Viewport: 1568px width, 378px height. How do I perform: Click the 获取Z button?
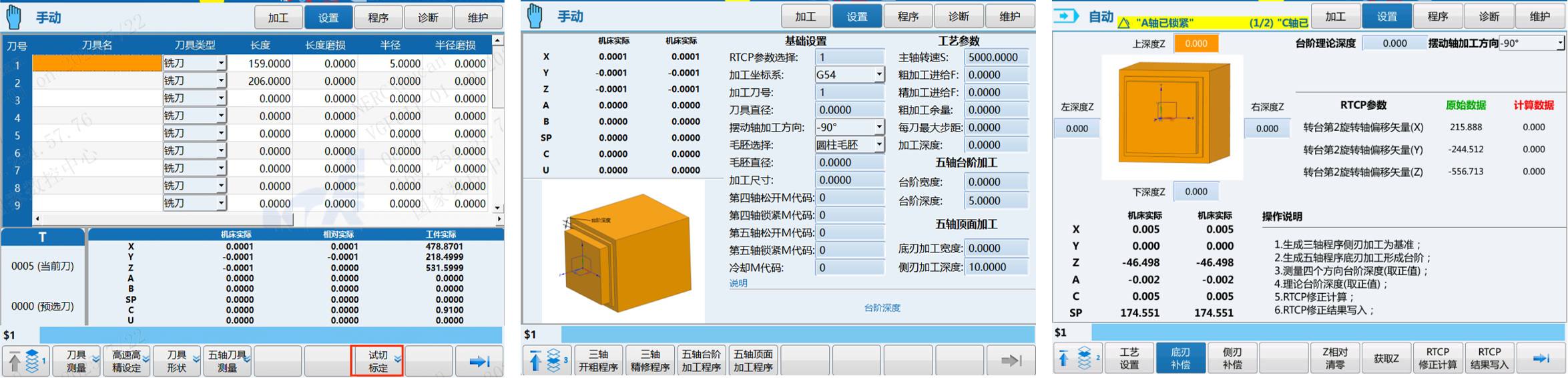tap(1386, 359)
